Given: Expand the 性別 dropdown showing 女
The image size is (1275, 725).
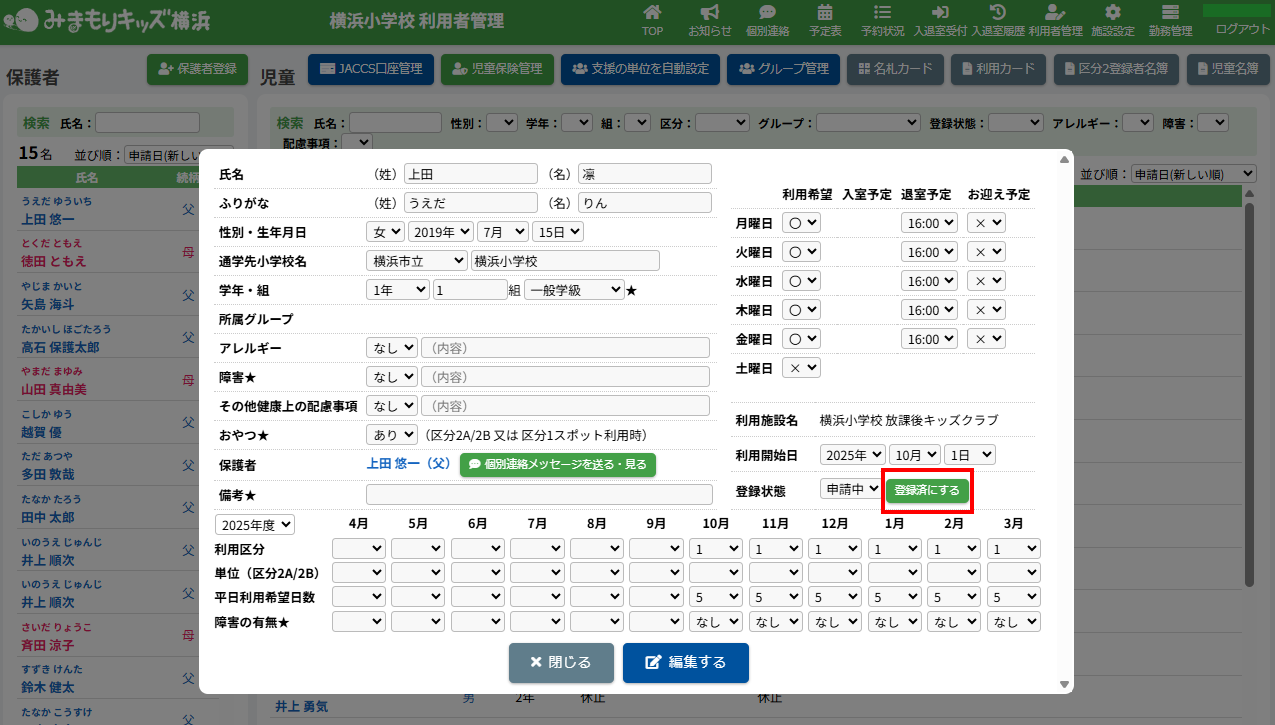Looking at the screenshot, I should point(385,232).
